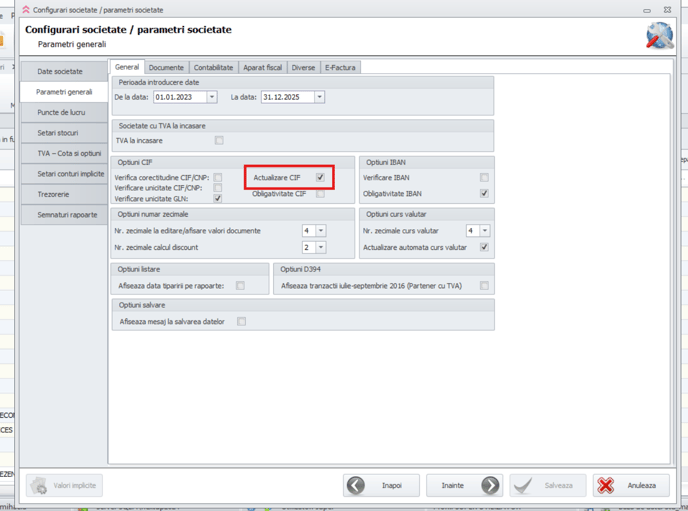Enable TVA la incasare checkbox

tap(219, 141)
